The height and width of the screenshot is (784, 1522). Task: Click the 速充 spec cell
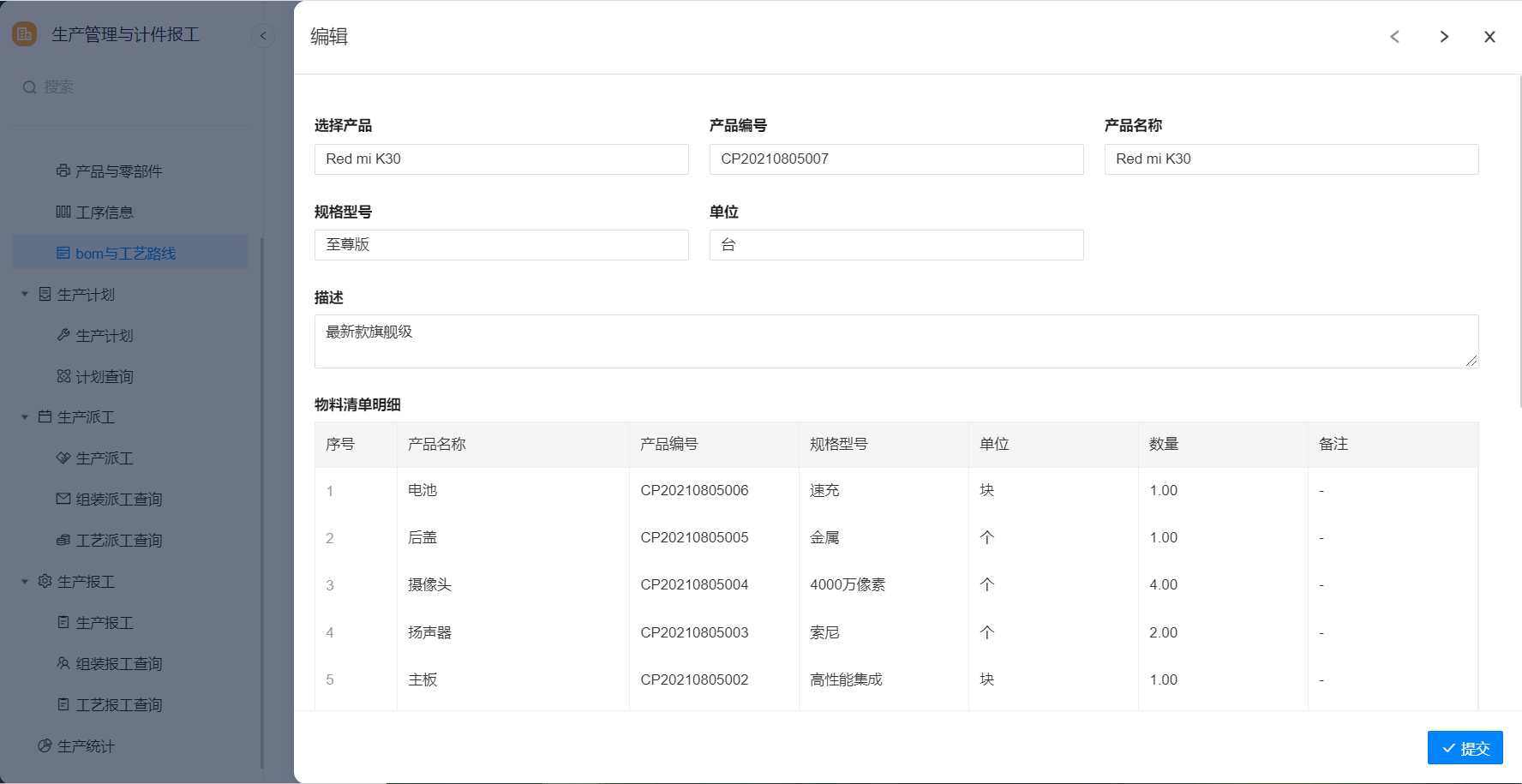pos(824,490)
